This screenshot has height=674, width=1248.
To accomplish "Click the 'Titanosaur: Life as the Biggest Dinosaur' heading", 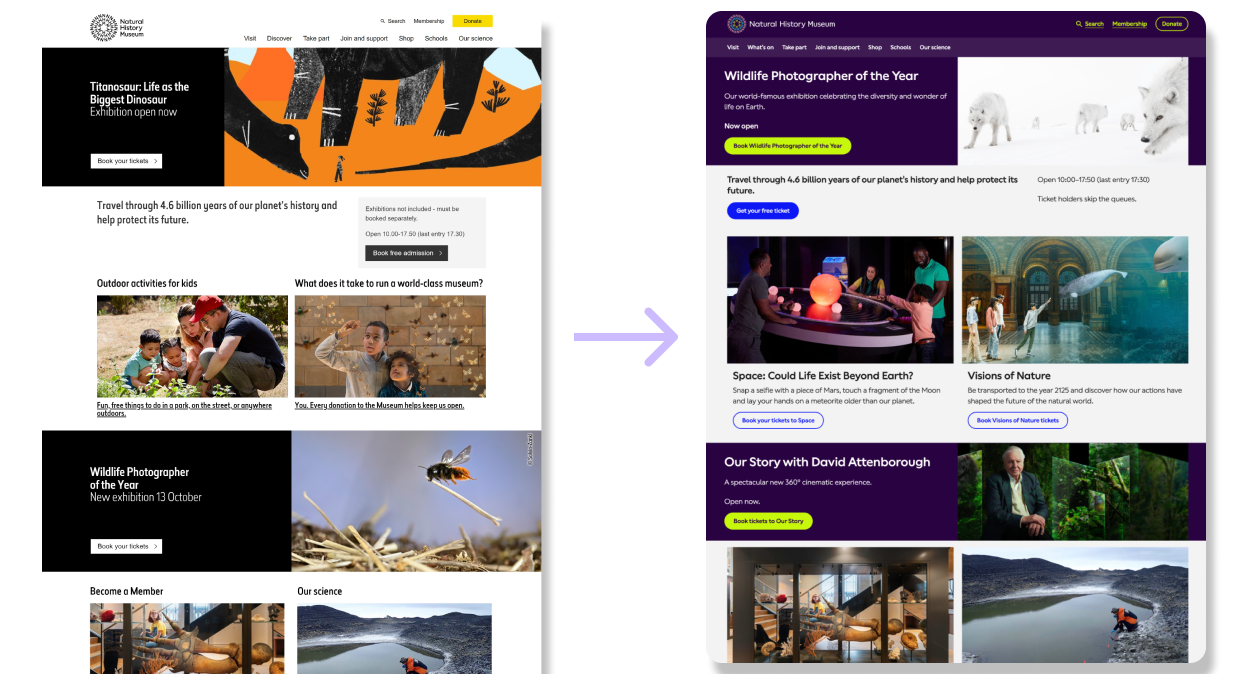I will point(139,93).
